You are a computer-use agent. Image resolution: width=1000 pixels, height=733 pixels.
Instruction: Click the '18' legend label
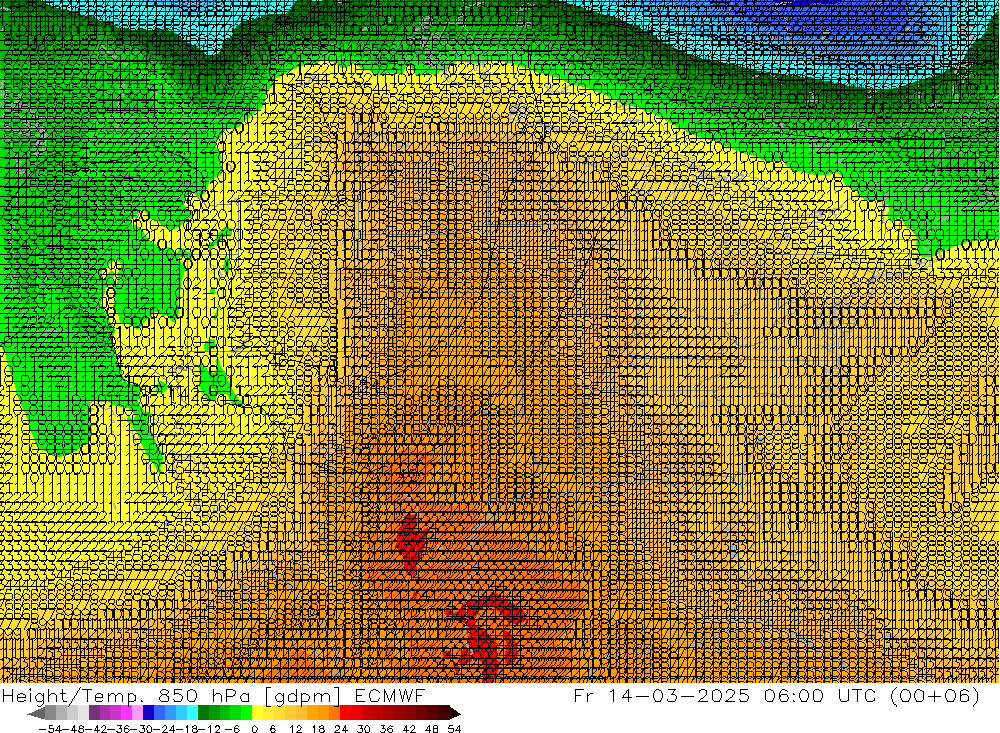point(318,729)
